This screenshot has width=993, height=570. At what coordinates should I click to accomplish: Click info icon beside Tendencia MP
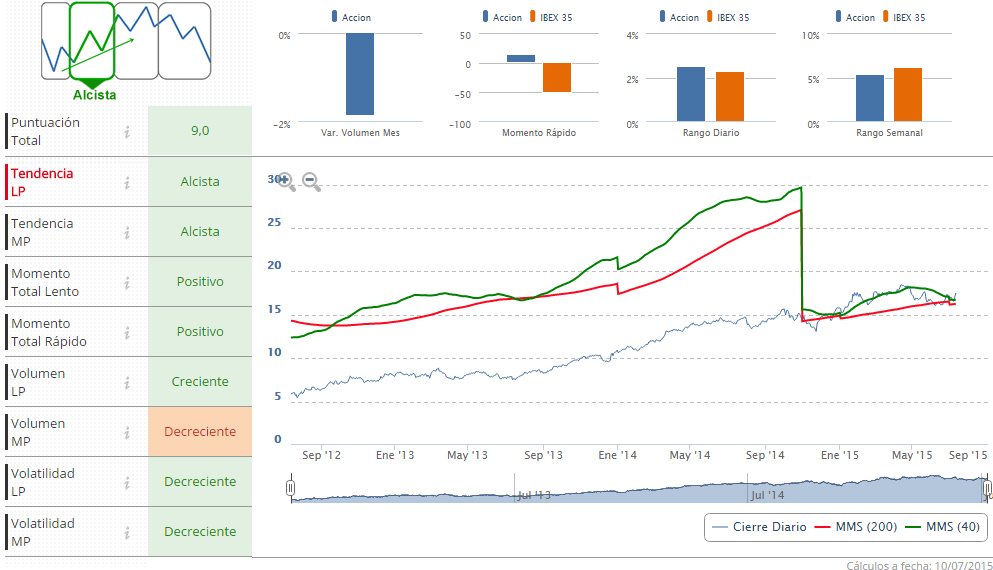pyautogui.click(x=127, y=232)
